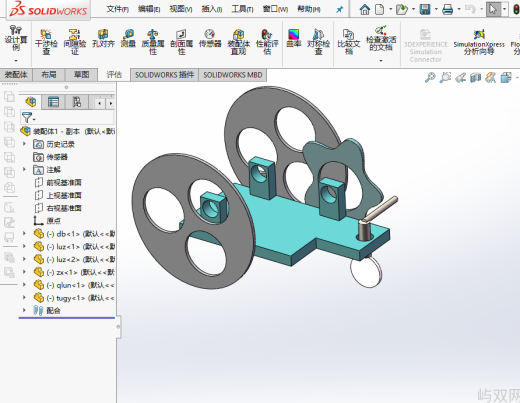Toggle Curvature (曲率) display

pos(294,38)
